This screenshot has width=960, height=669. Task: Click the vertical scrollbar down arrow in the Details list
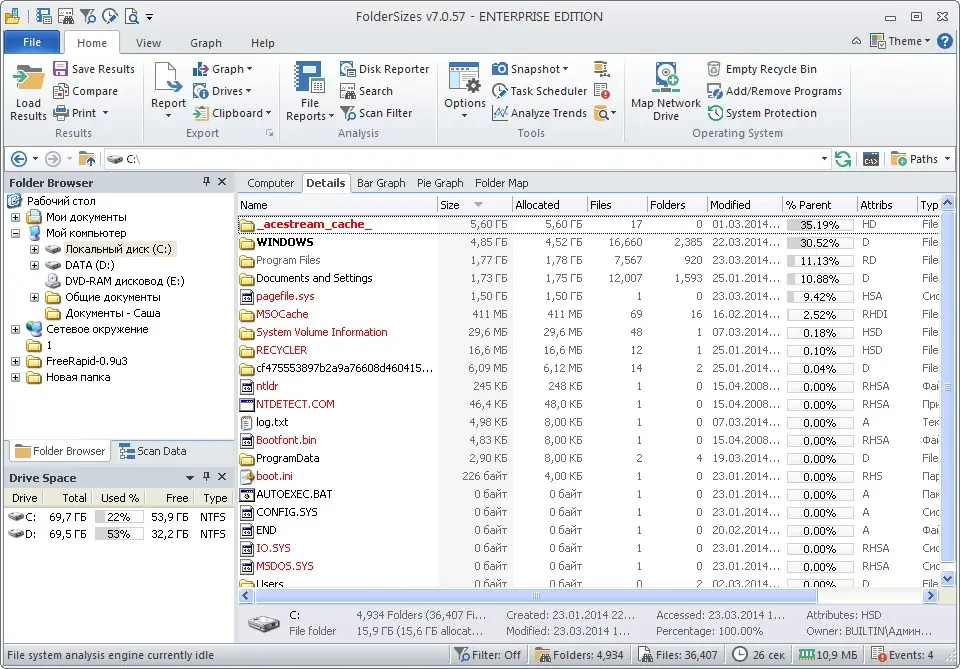point(948,578)
